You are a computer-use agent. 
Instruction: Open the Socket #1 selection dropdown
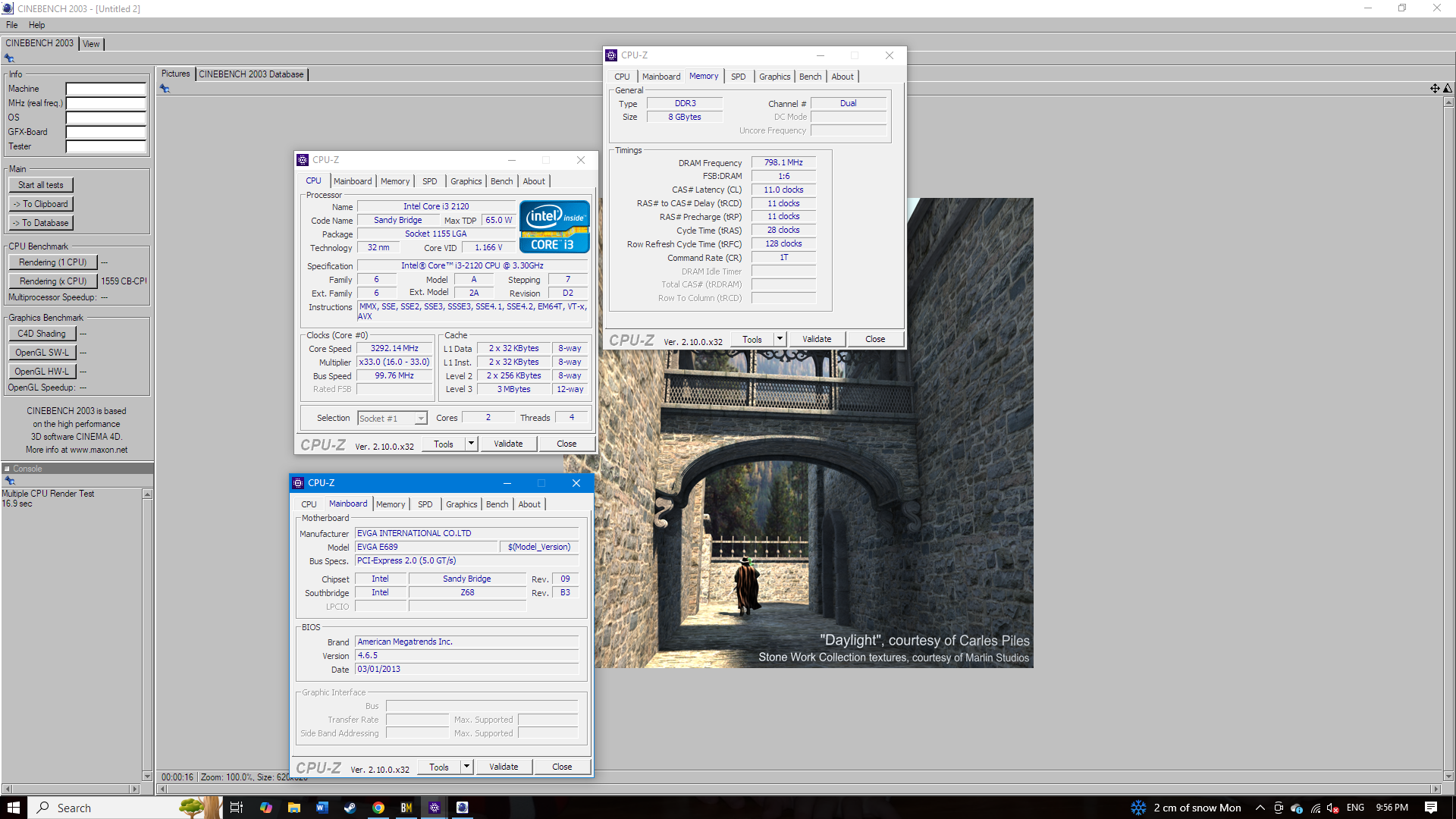393,419
